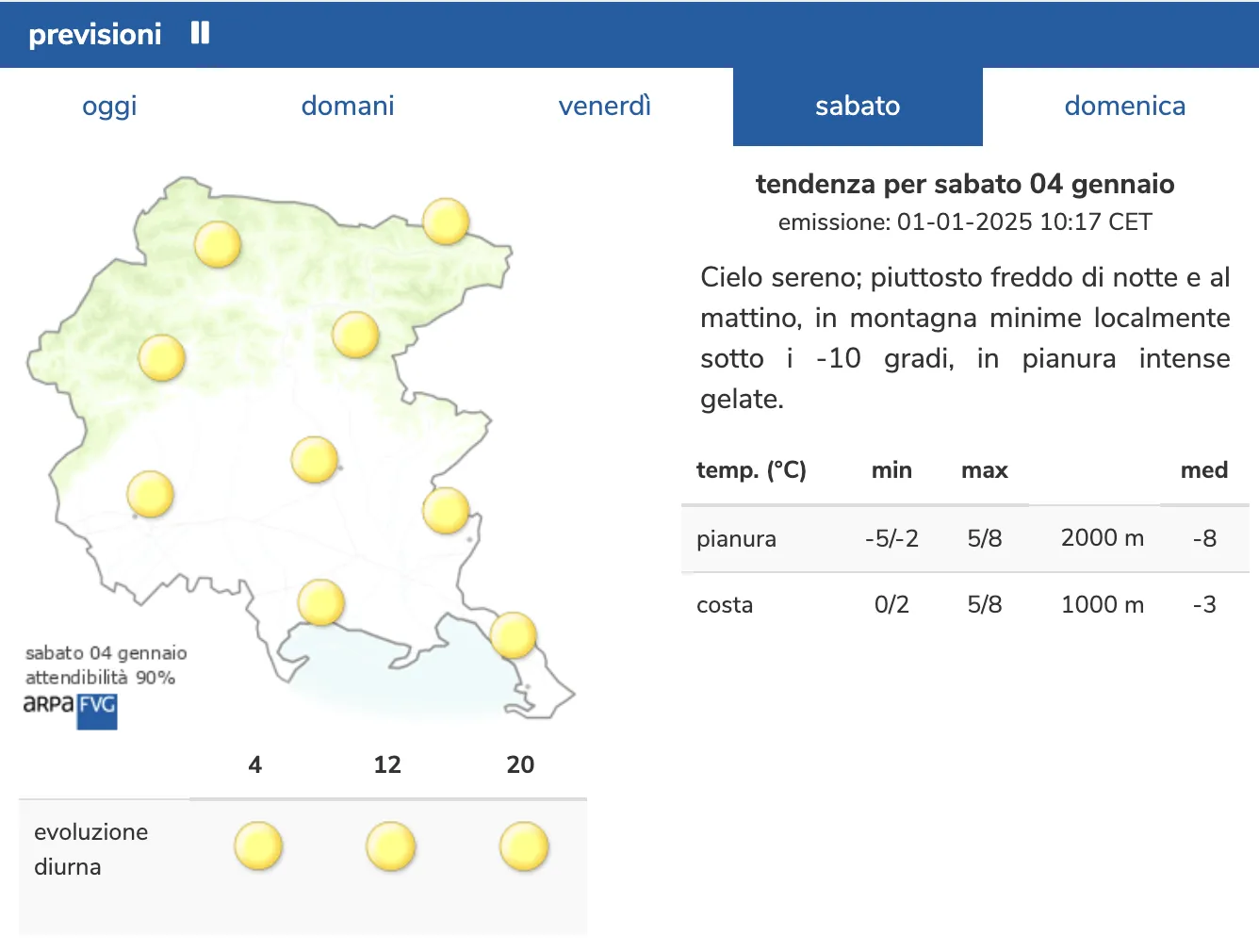Click the top-left mountain sun icon on map
Image resolution: width=1259 pixels, height=952 pixels.
218,244
